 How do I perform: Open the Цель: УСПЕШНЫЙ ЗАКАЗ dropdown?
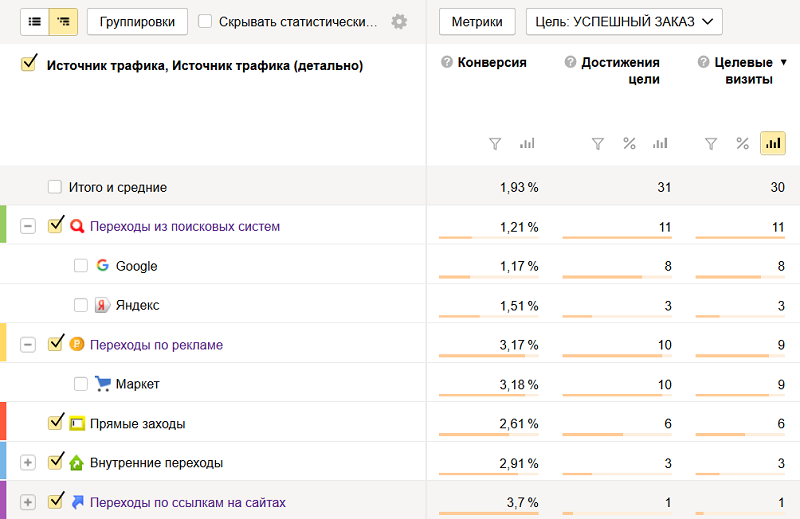[x=624, y=21]
